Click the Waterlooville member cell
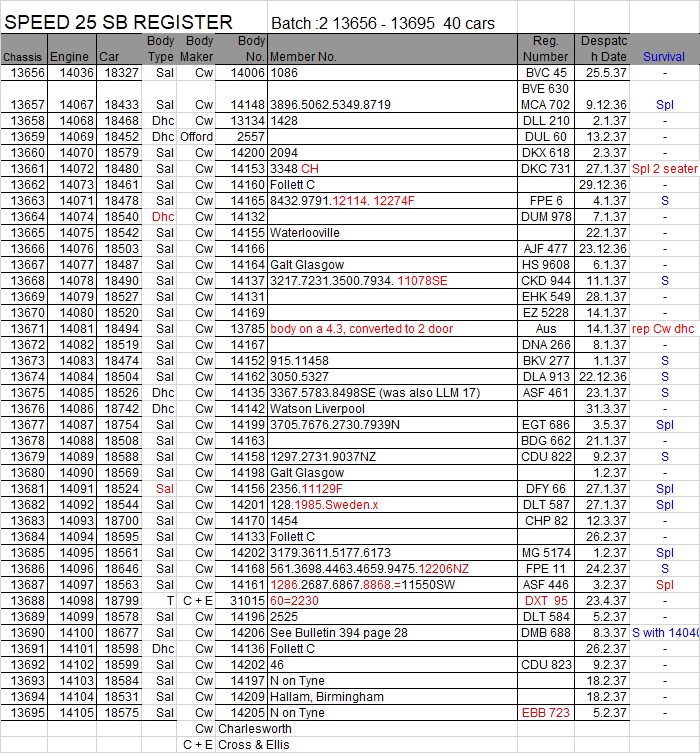 [305, 232]
